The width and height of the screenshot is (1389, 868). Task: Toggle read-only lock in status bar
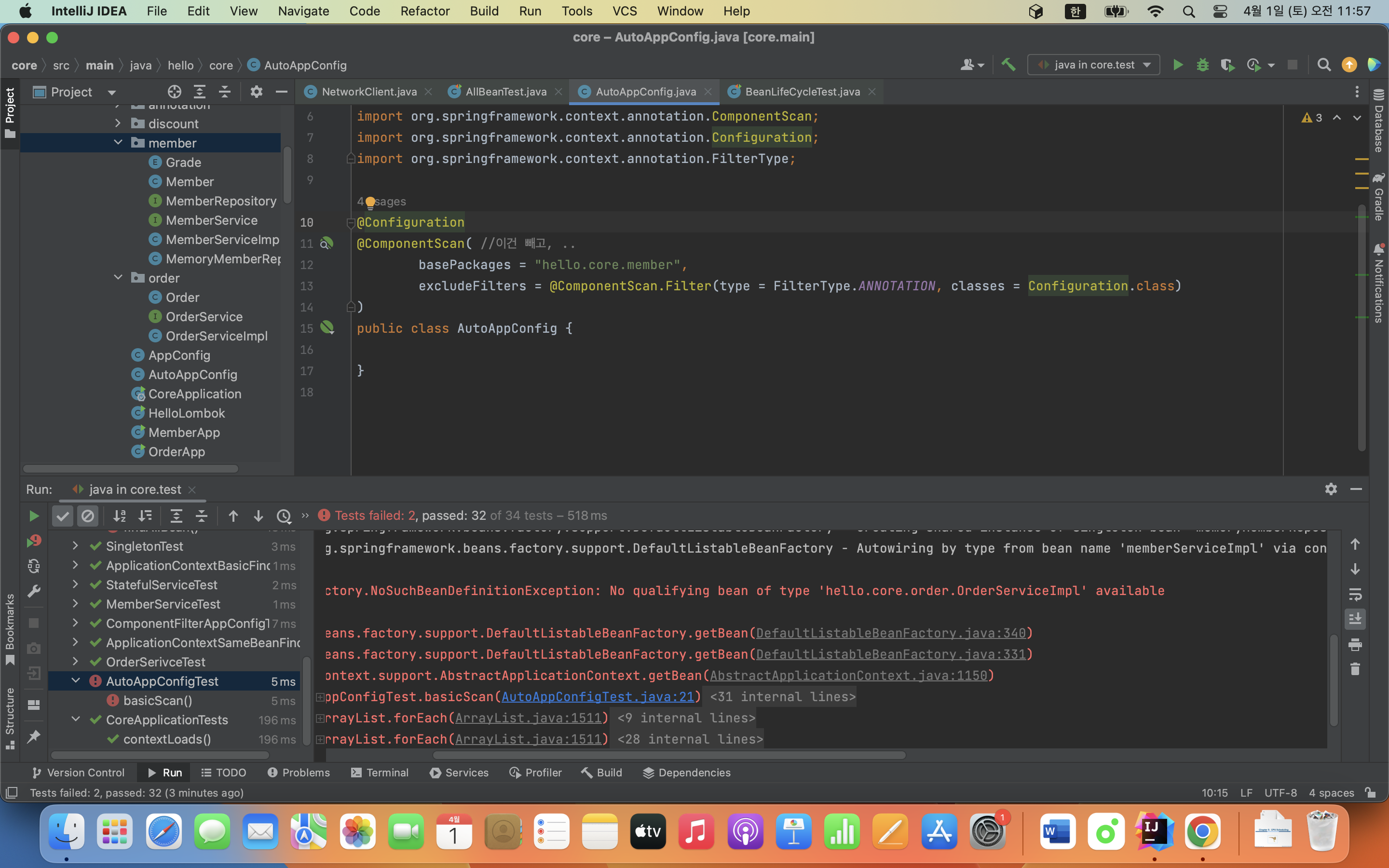point(1371,793)
